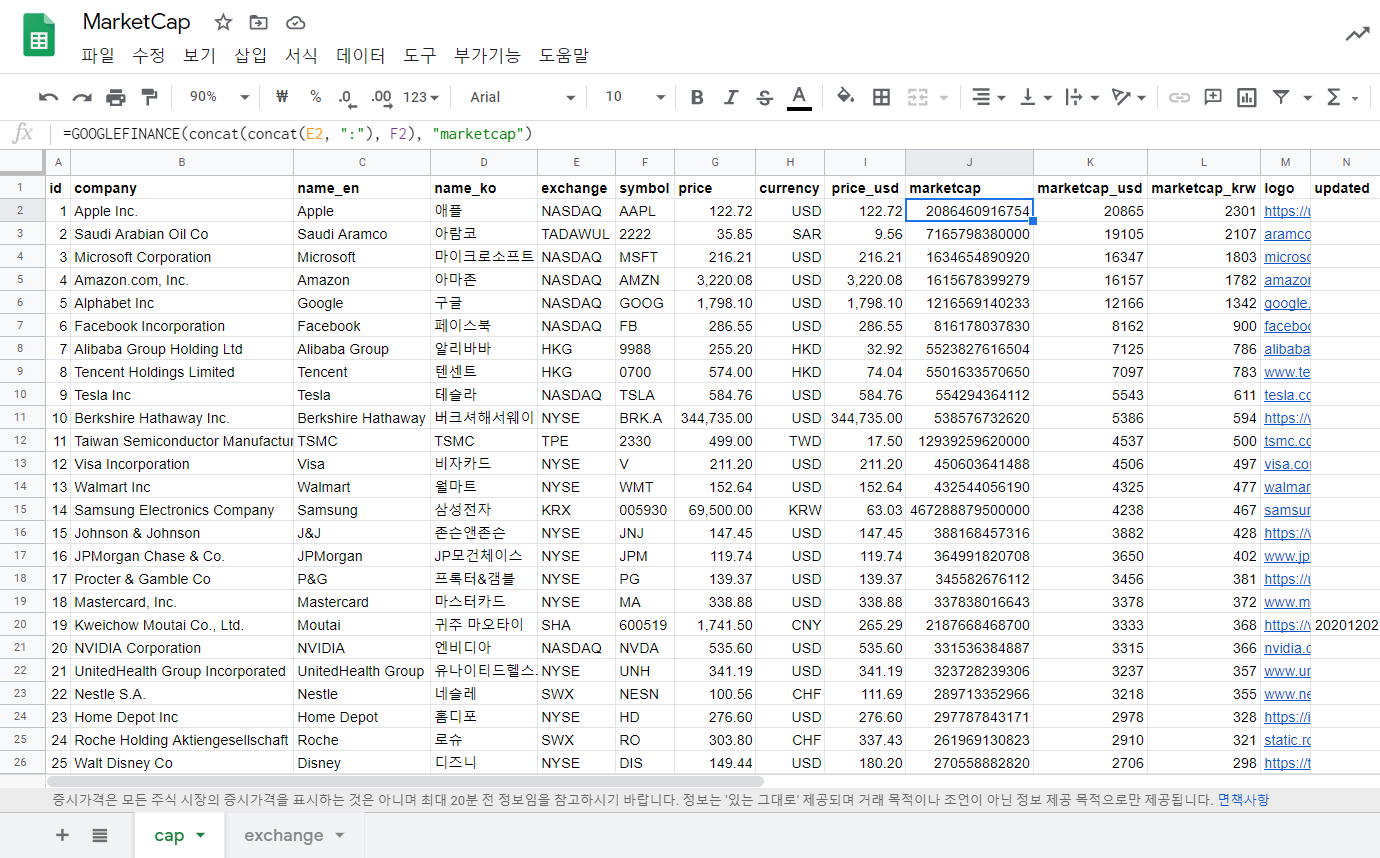Select the marketcap header cell

(969, 188)
